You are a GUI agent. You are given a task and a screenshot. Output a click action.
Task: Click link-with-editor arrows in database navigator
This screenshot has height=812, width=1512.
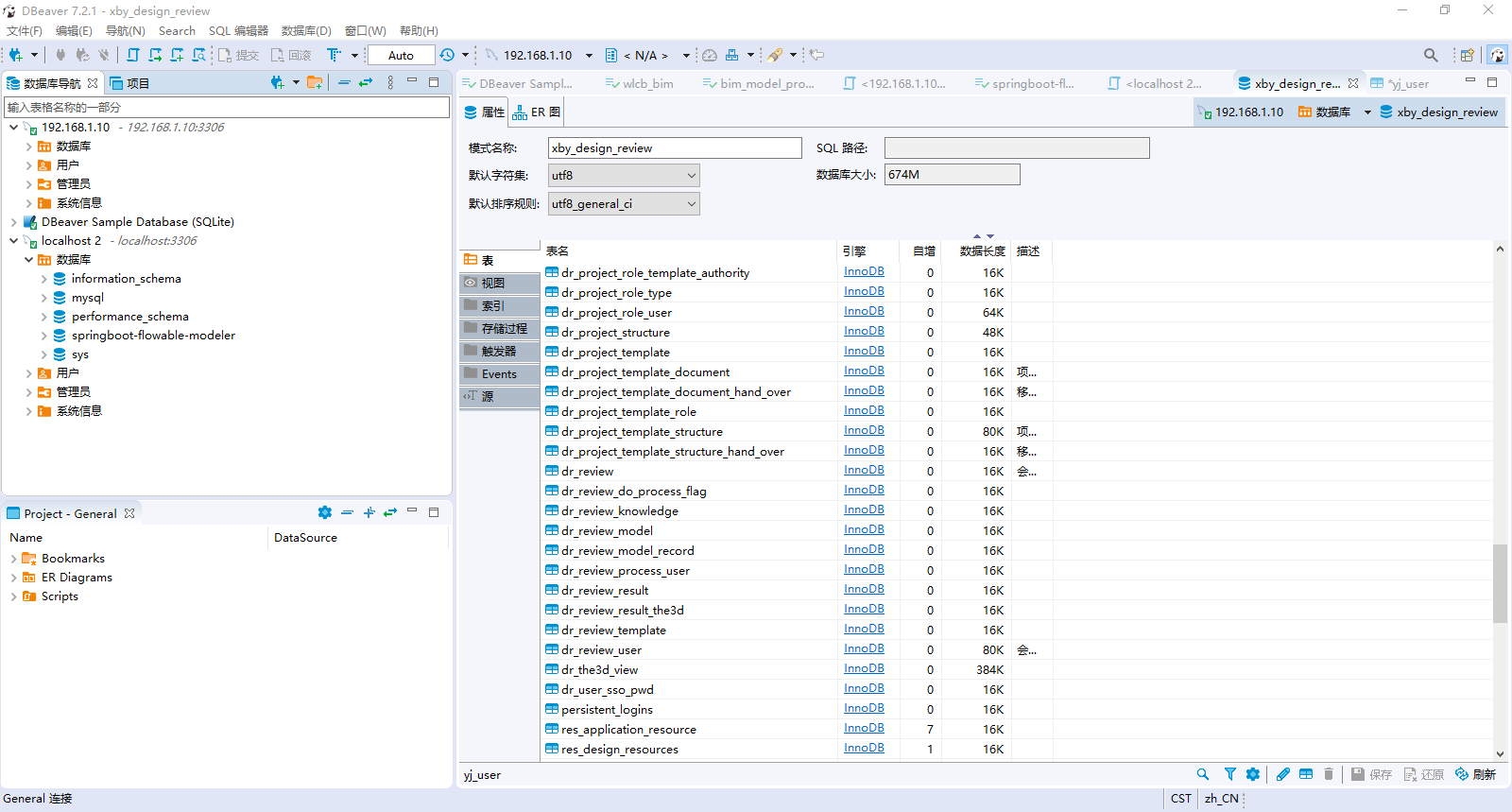point(366,83)
